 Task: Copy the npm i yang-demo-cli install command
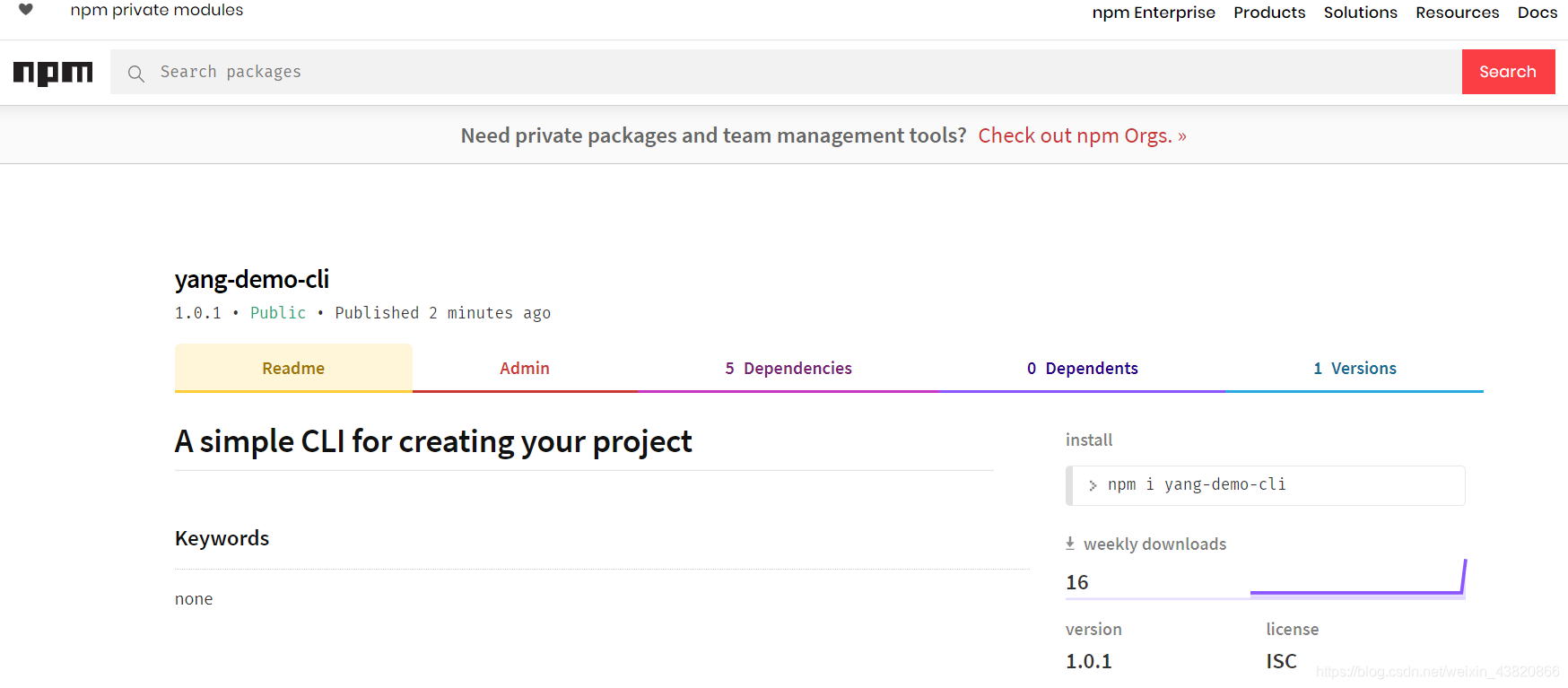click(1266, 485)
